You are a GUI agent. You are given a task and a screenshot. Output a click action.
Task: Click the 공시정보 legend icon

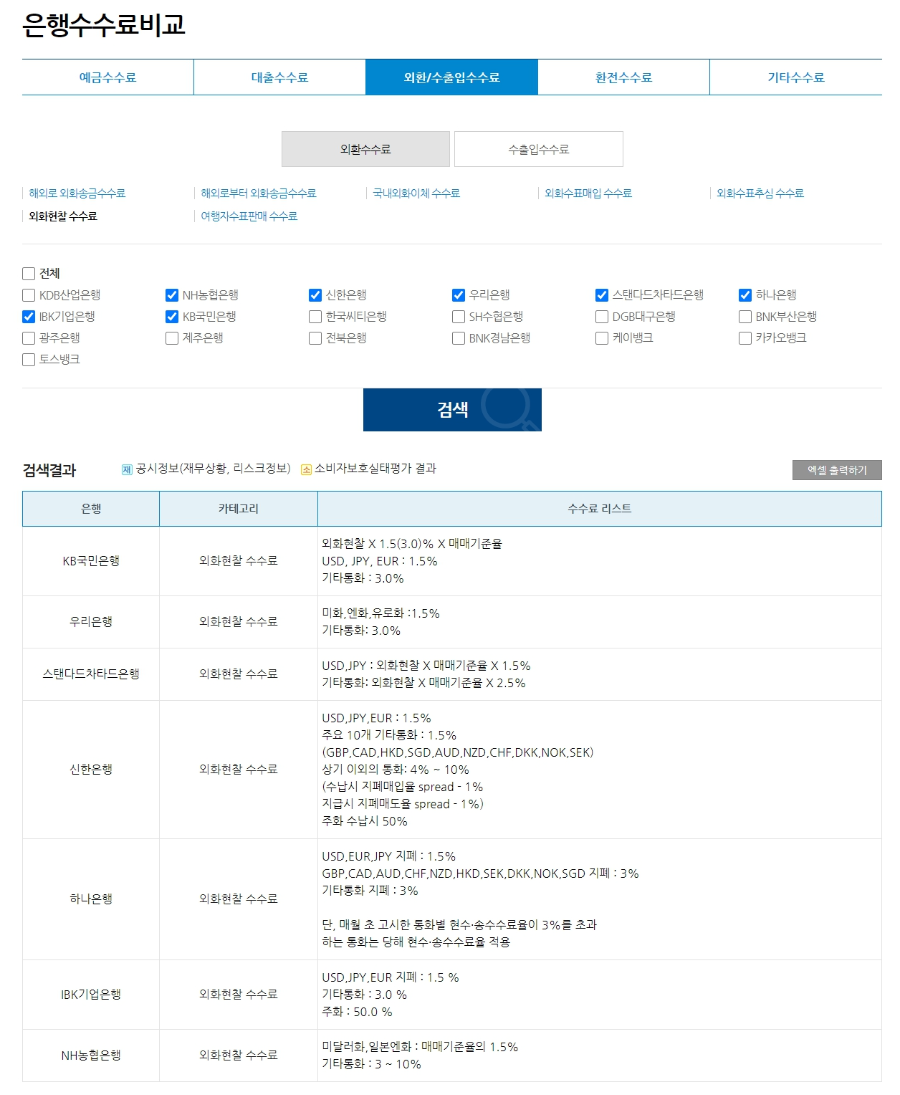(127, 469)
